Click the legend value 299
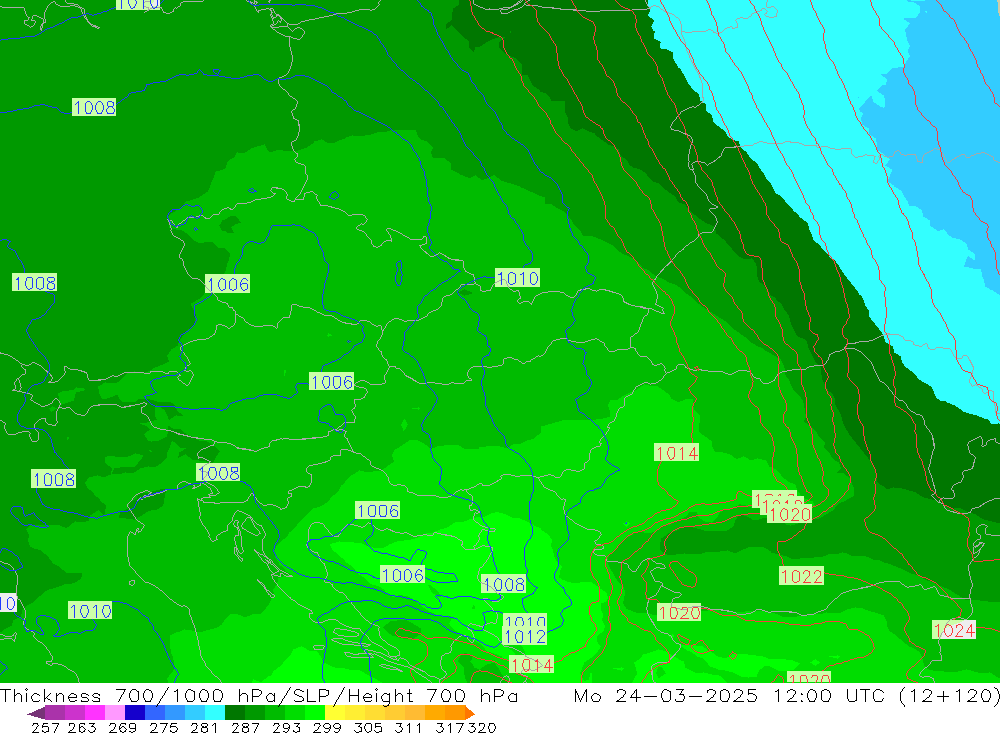1000x733 pixels. (x=327, y=727)
